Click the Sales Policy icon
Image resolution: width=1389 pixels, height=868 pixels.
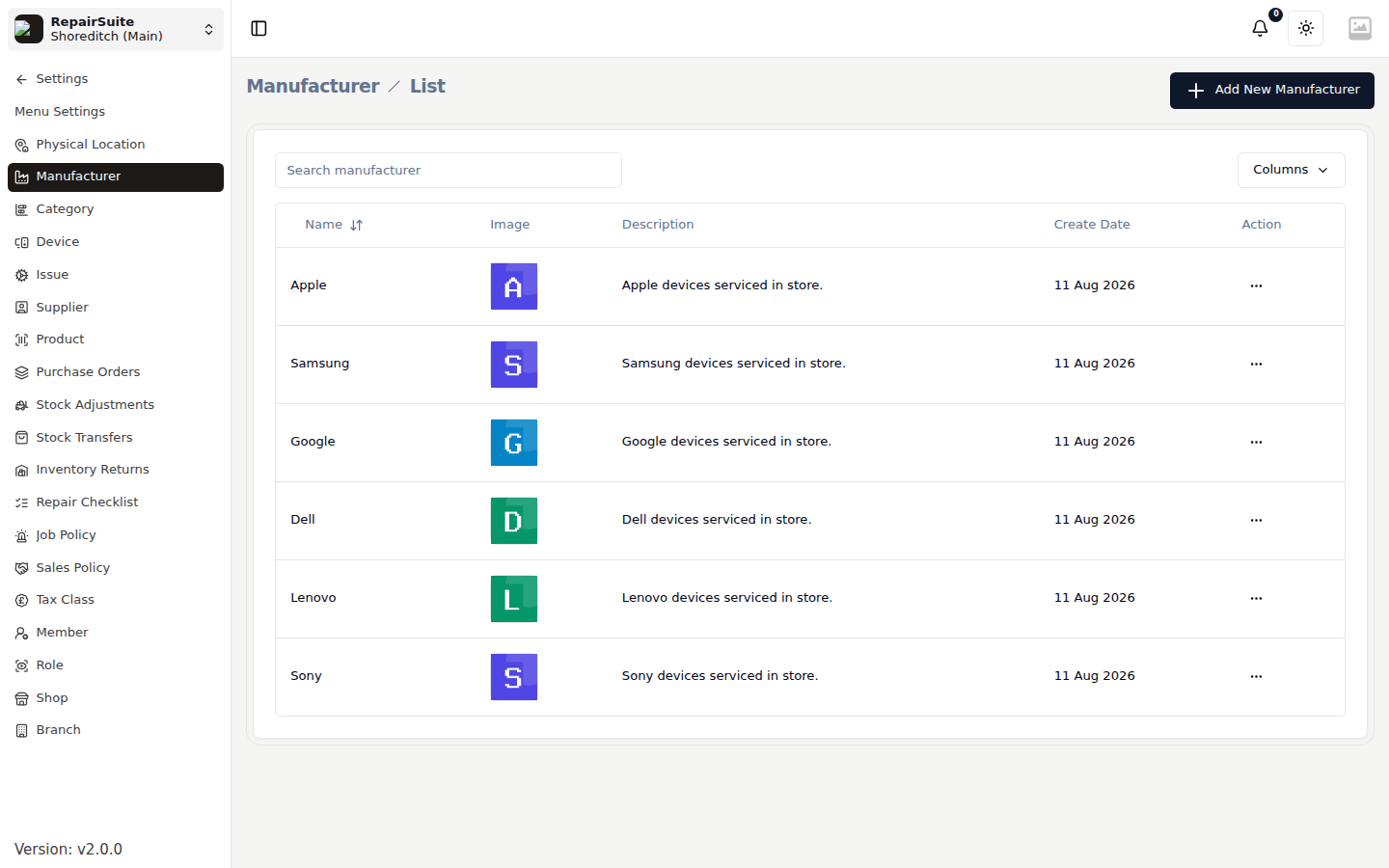click(x=21, y=568)
